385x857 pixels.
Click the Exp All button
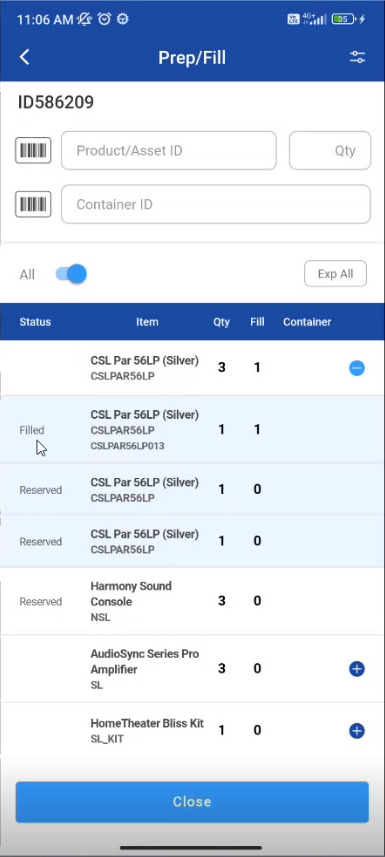pos(335,273)
